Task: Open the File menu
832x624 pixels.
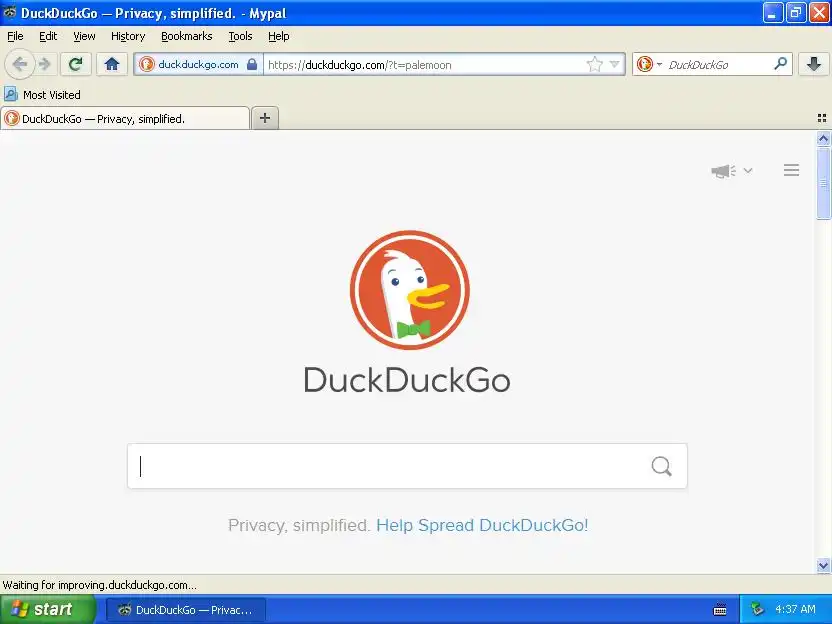Action: click(15, 36)
